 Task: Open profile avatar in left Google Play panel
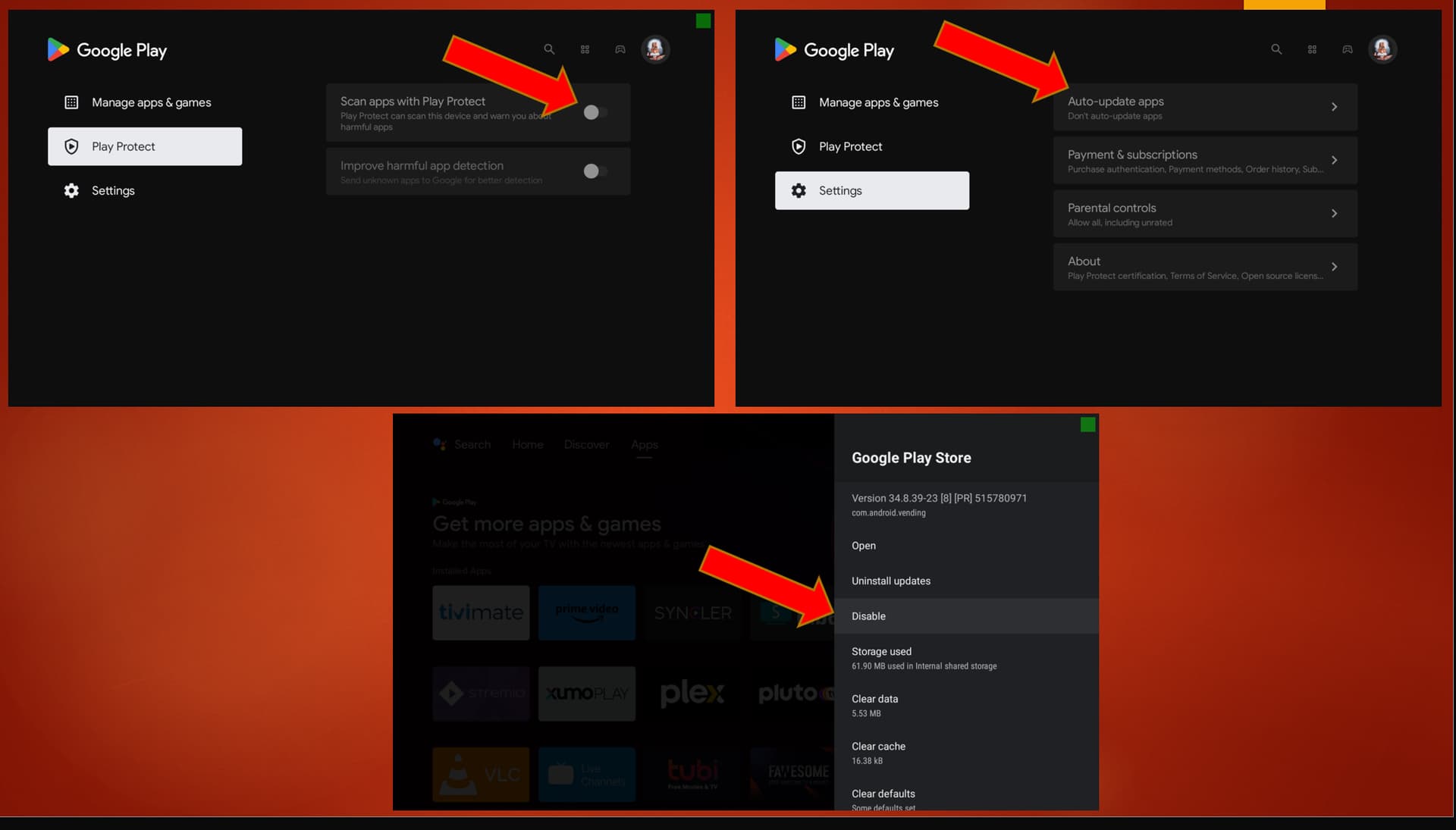point(655,49)
